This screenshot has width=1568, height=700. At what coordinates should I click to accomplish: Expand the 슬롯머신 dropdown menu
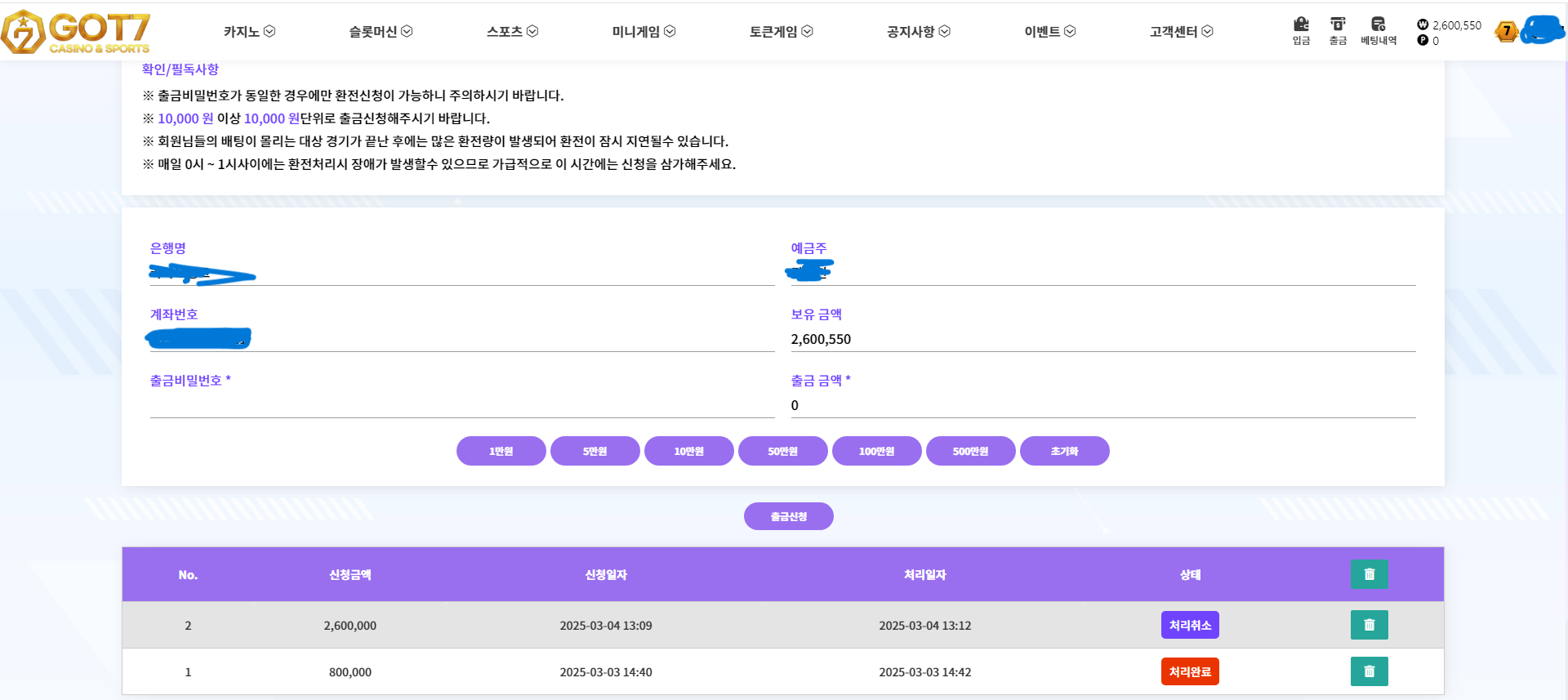pos(381,31)
